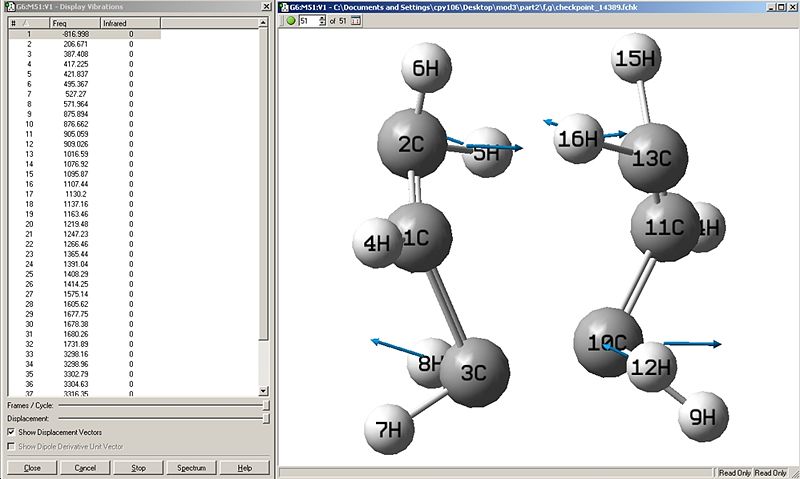Adjust the Frames / Cycle slider handle
800x479 pixels.
point(266,406)
